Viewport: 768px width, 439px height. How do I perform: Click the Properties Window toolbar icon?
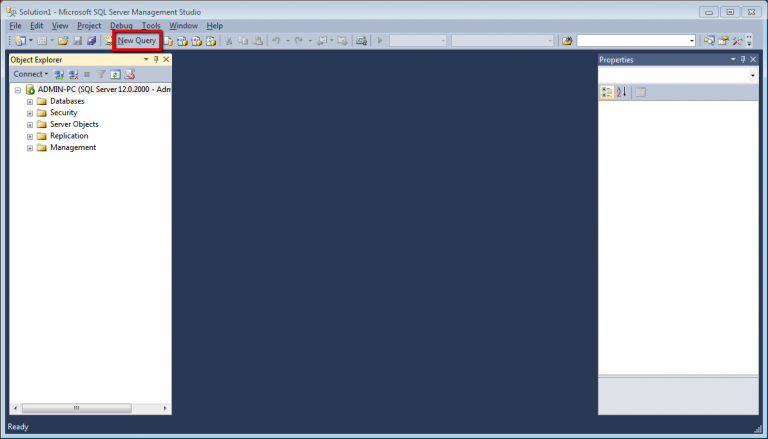click(722, 41)
